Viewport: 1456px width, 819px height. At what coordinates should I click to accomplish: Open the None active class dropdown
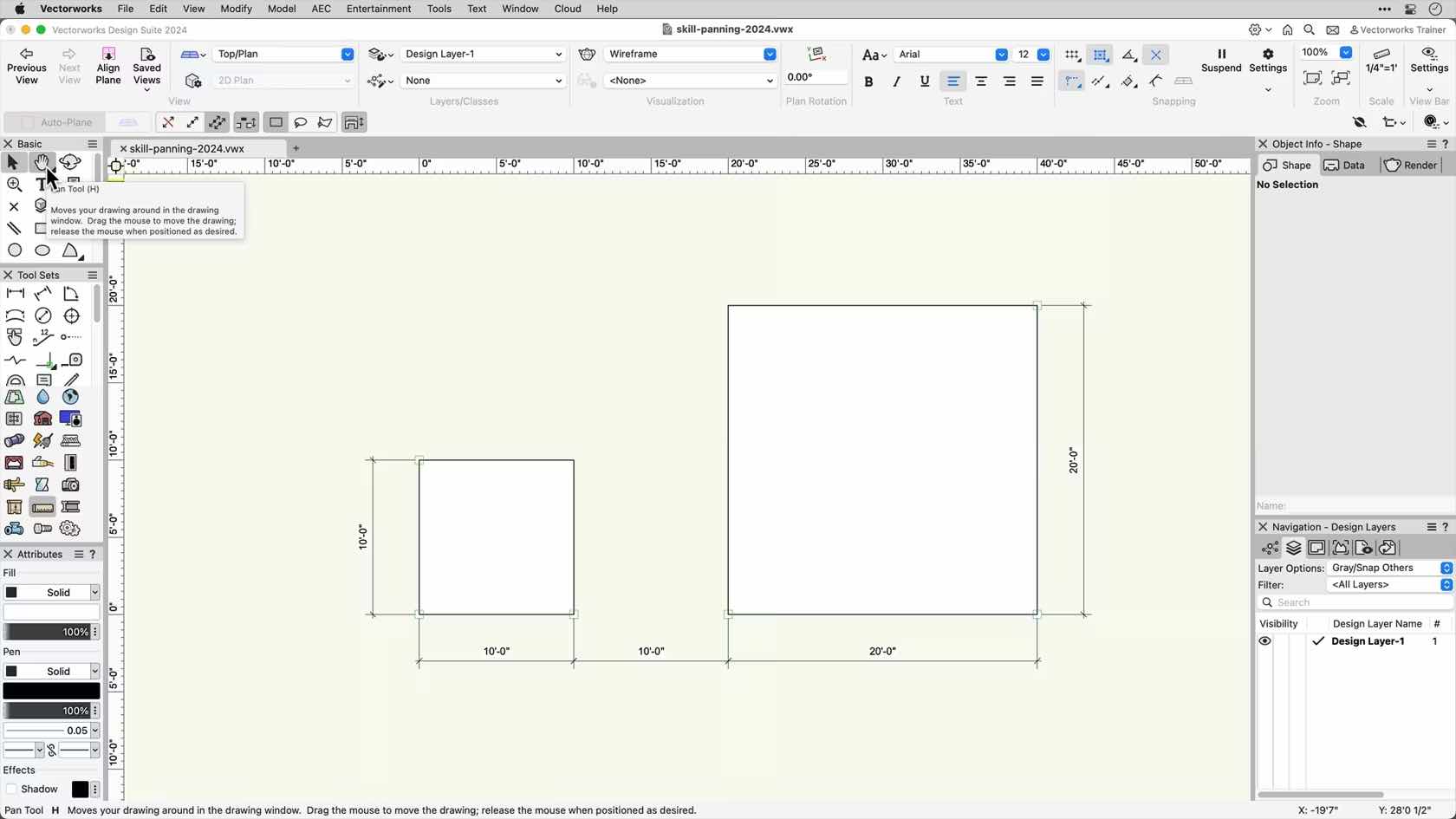pyautogui.click(x=482, y=81)
